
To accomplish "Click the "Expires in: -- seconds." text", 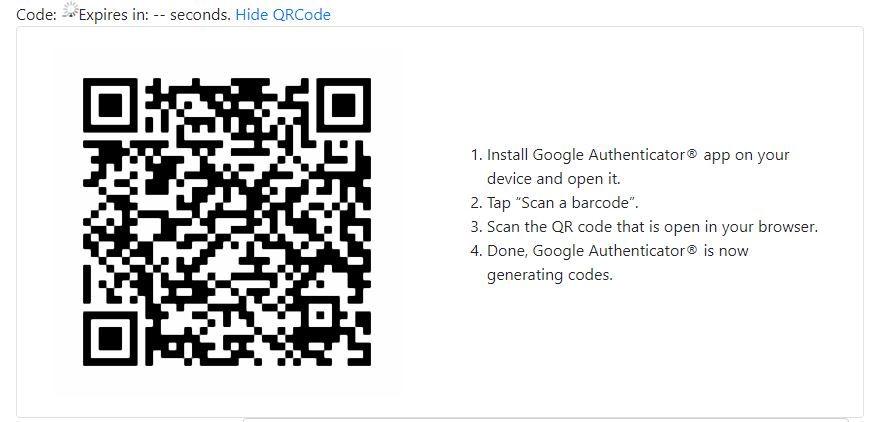I will tap(154, 15).
